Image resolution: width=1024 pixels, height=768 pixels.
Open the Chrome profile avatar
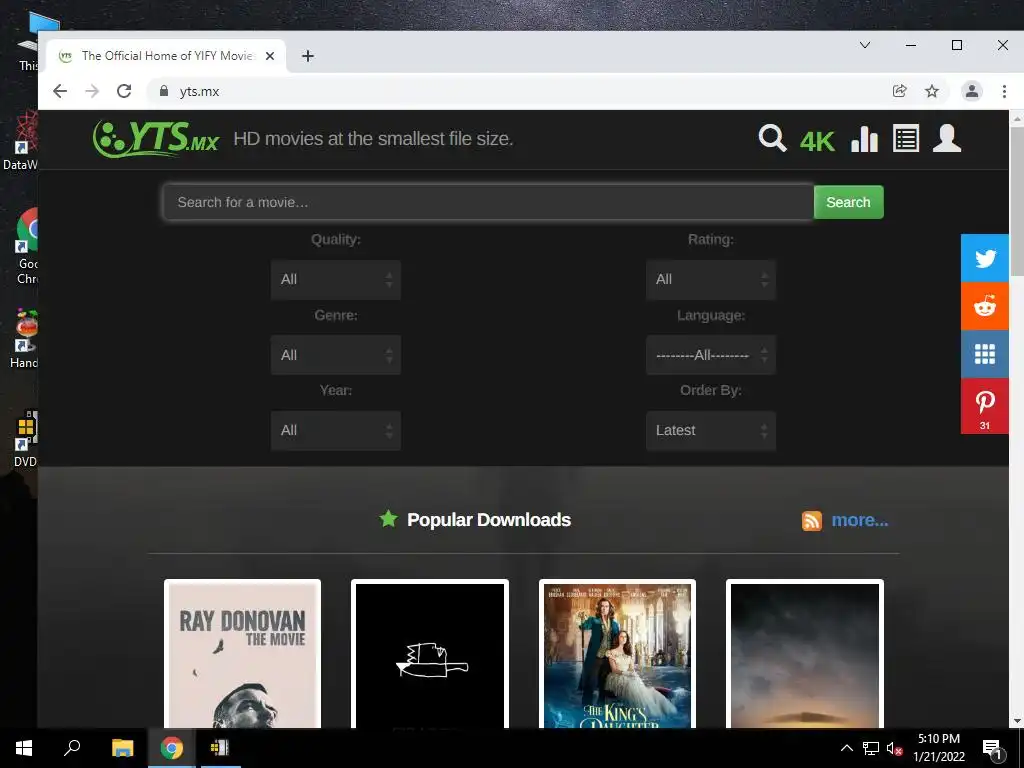(972, 91)
